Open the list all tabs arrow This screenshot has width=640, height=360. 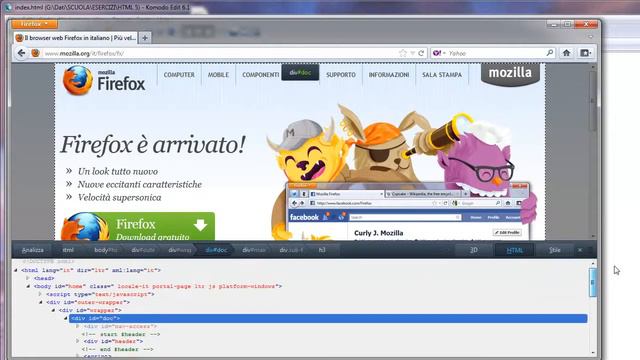(x=591, y=37)
